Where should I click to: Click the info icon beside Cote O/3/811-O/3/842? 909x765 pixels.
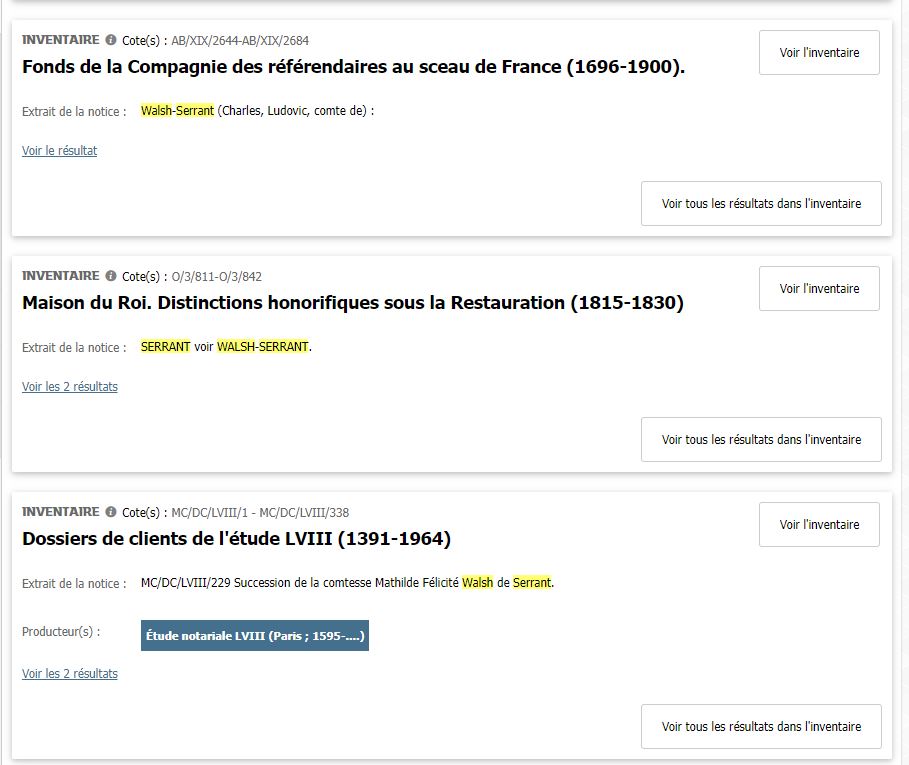(x=111, y=276)
